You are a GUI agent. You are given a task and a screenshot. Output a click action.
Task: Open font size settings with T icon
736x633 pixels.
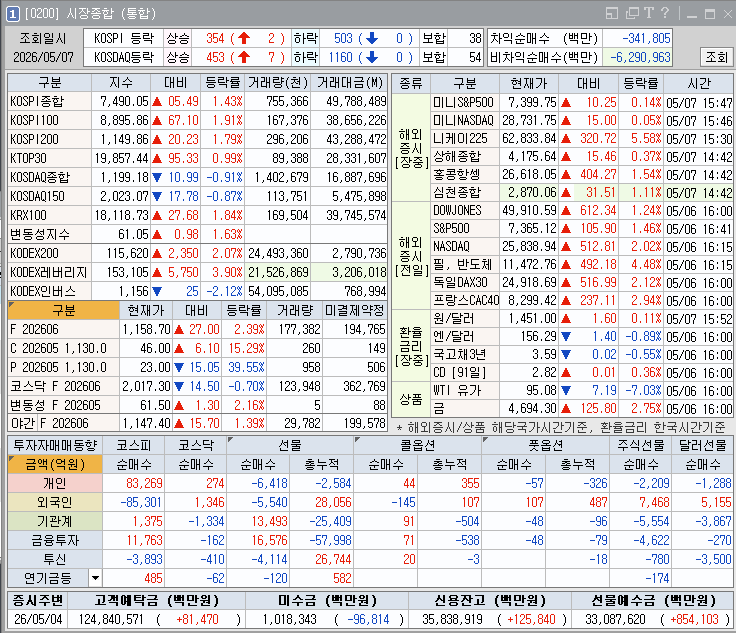click(x=649, y=13)
